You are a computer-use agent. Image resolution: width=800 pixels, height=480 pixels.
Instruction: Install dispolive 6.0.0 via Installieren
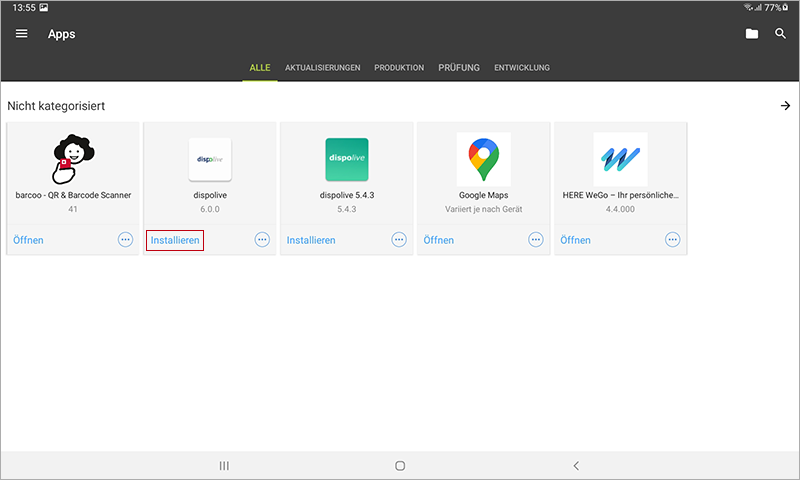pyautogui.click(x=175, y=240)
